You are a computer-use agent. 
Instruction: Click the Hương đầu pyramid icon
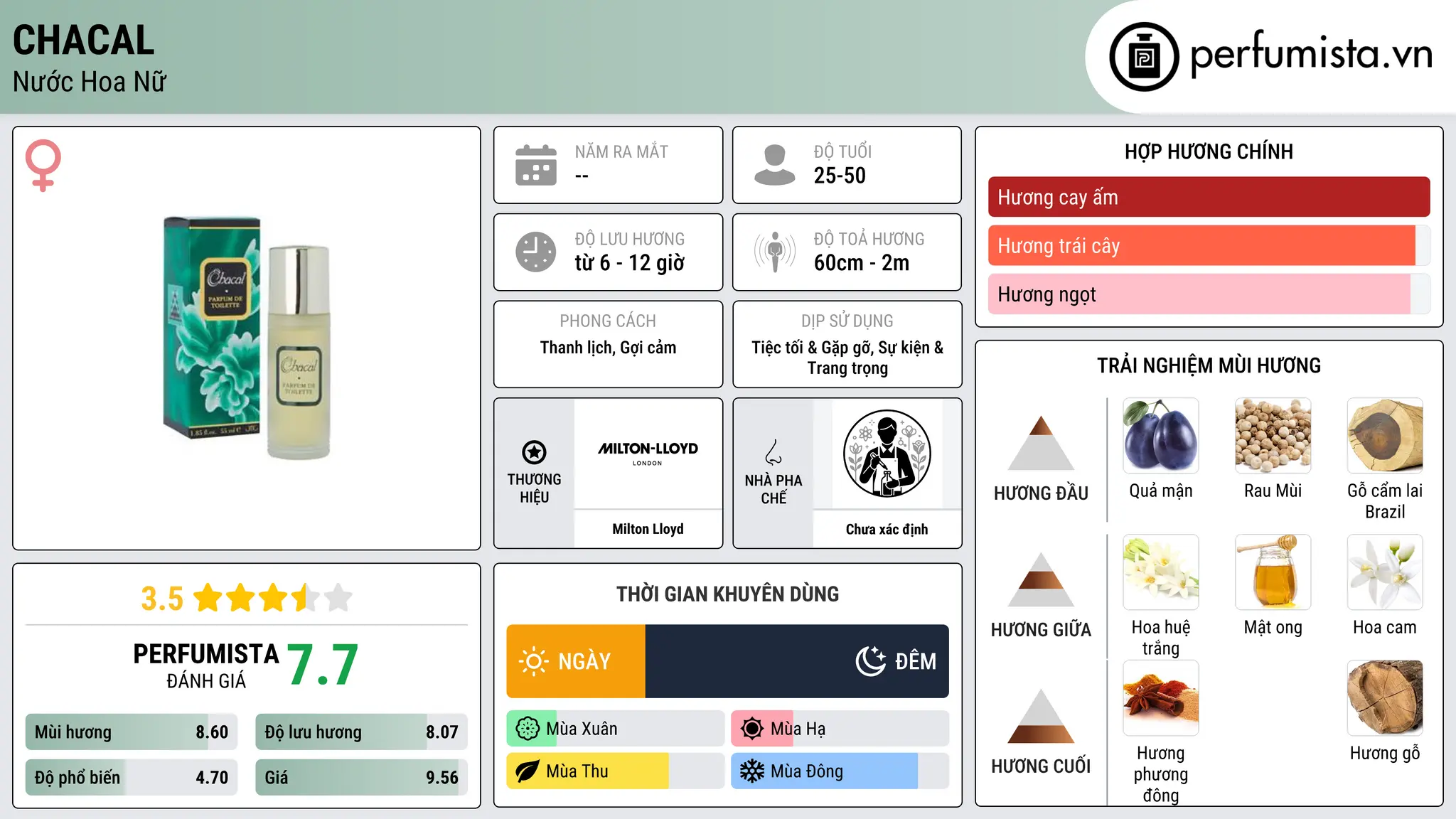pyautogui.click(x=1041, y=443)
